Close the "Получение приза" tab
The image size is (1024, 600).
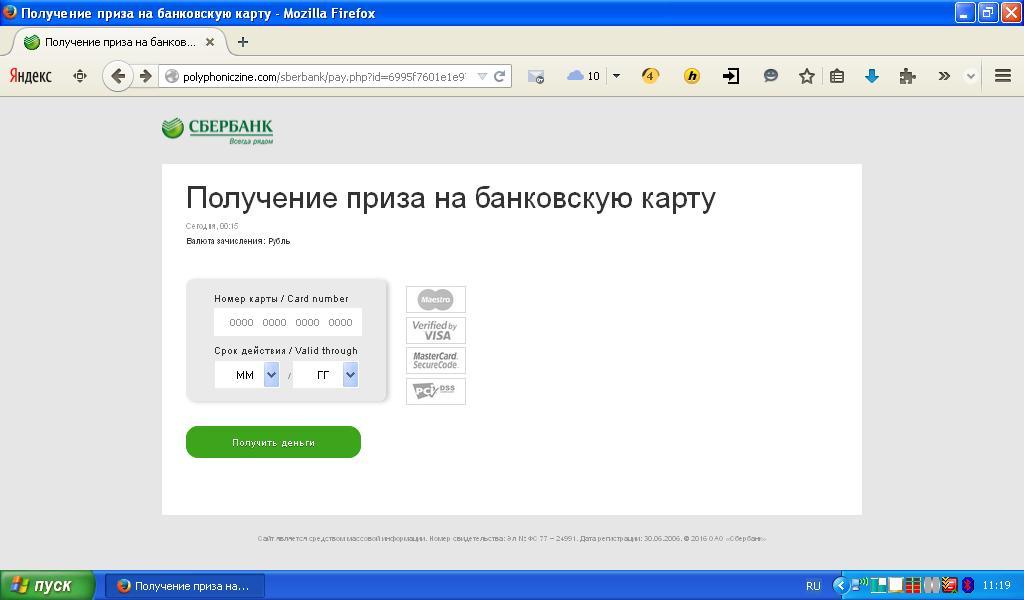210,42
